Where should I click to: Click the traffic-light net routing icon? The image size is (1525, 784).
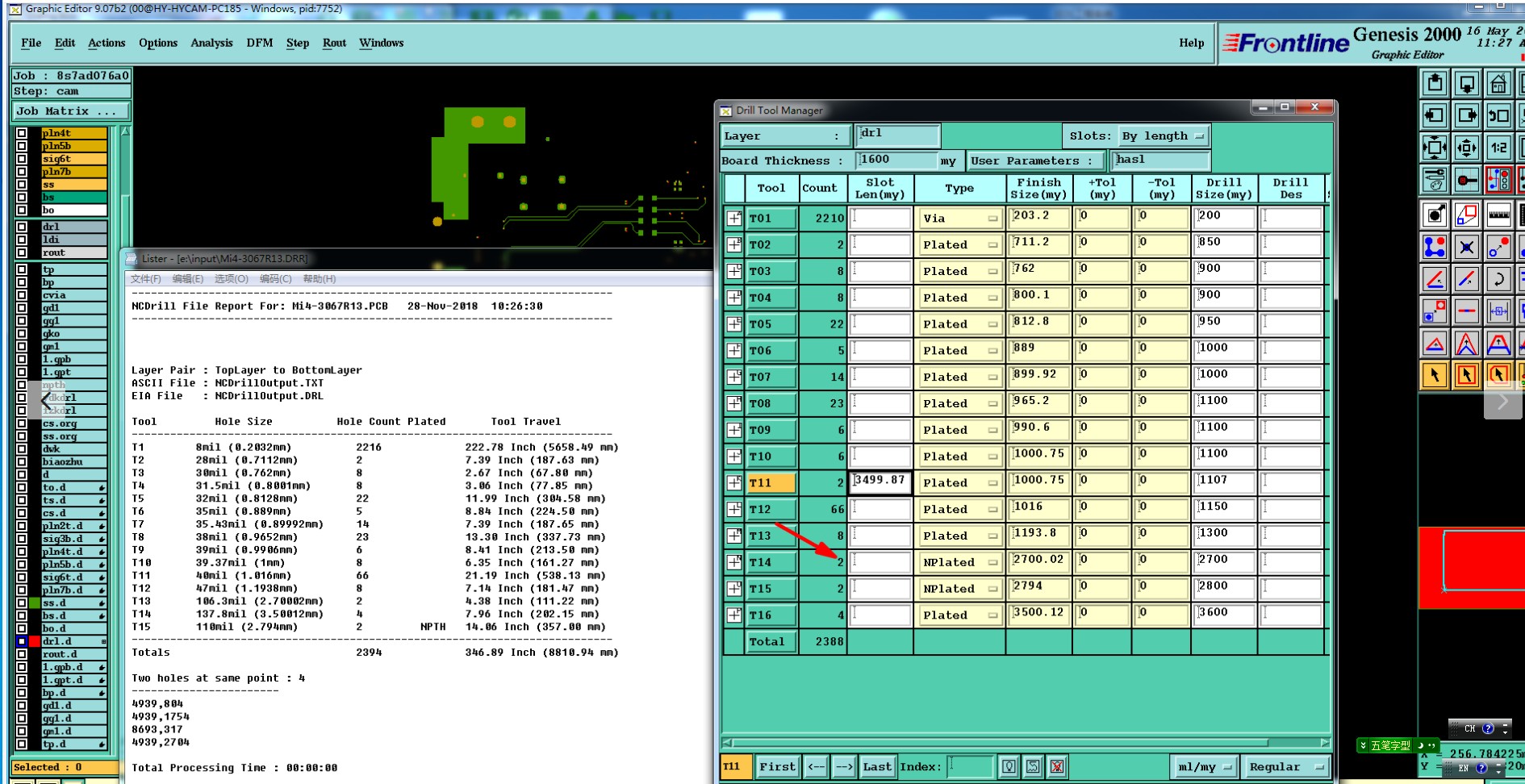click(1498, 180)
